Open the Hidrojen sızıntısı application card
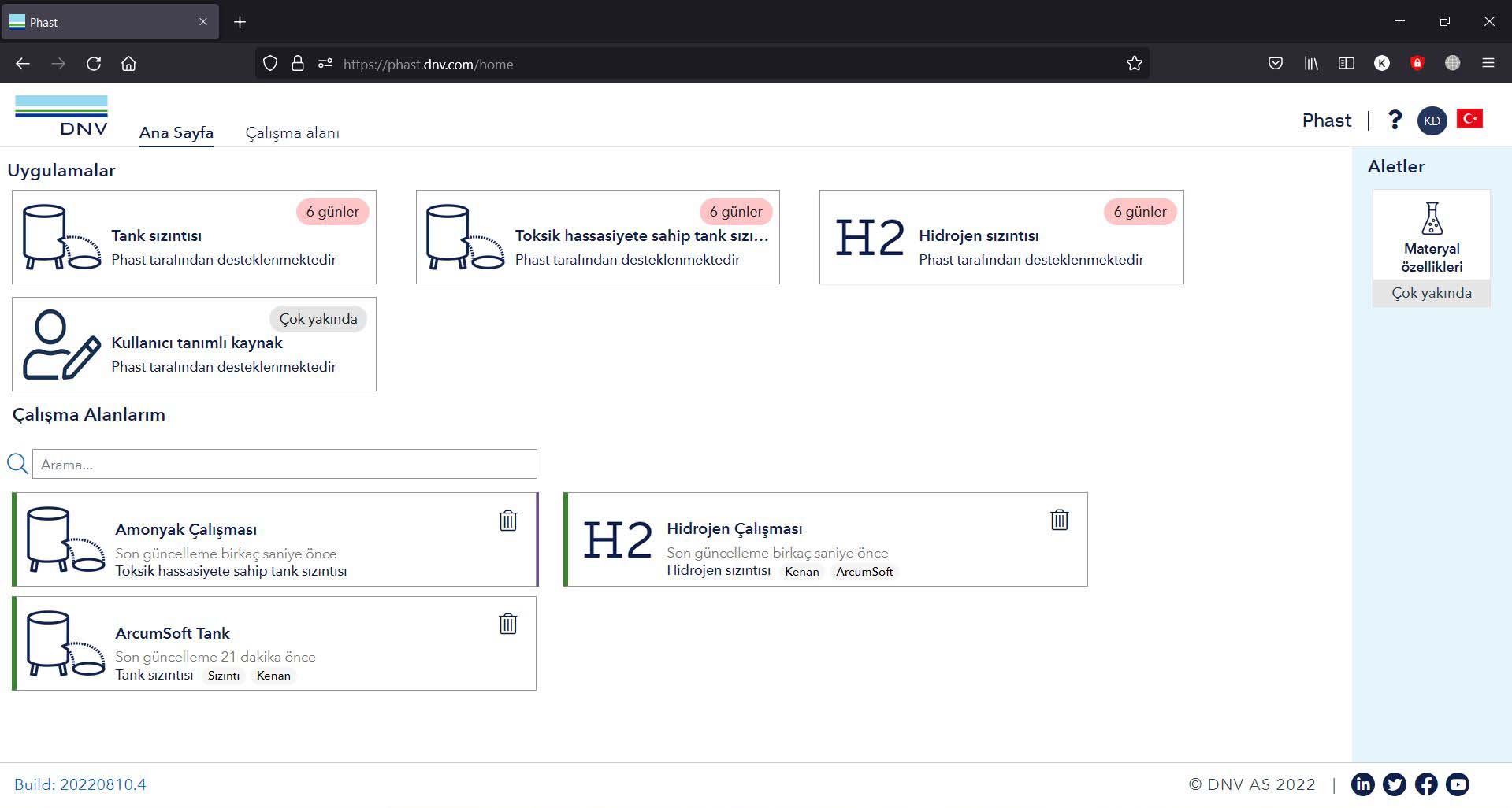 coord(1001,237)
